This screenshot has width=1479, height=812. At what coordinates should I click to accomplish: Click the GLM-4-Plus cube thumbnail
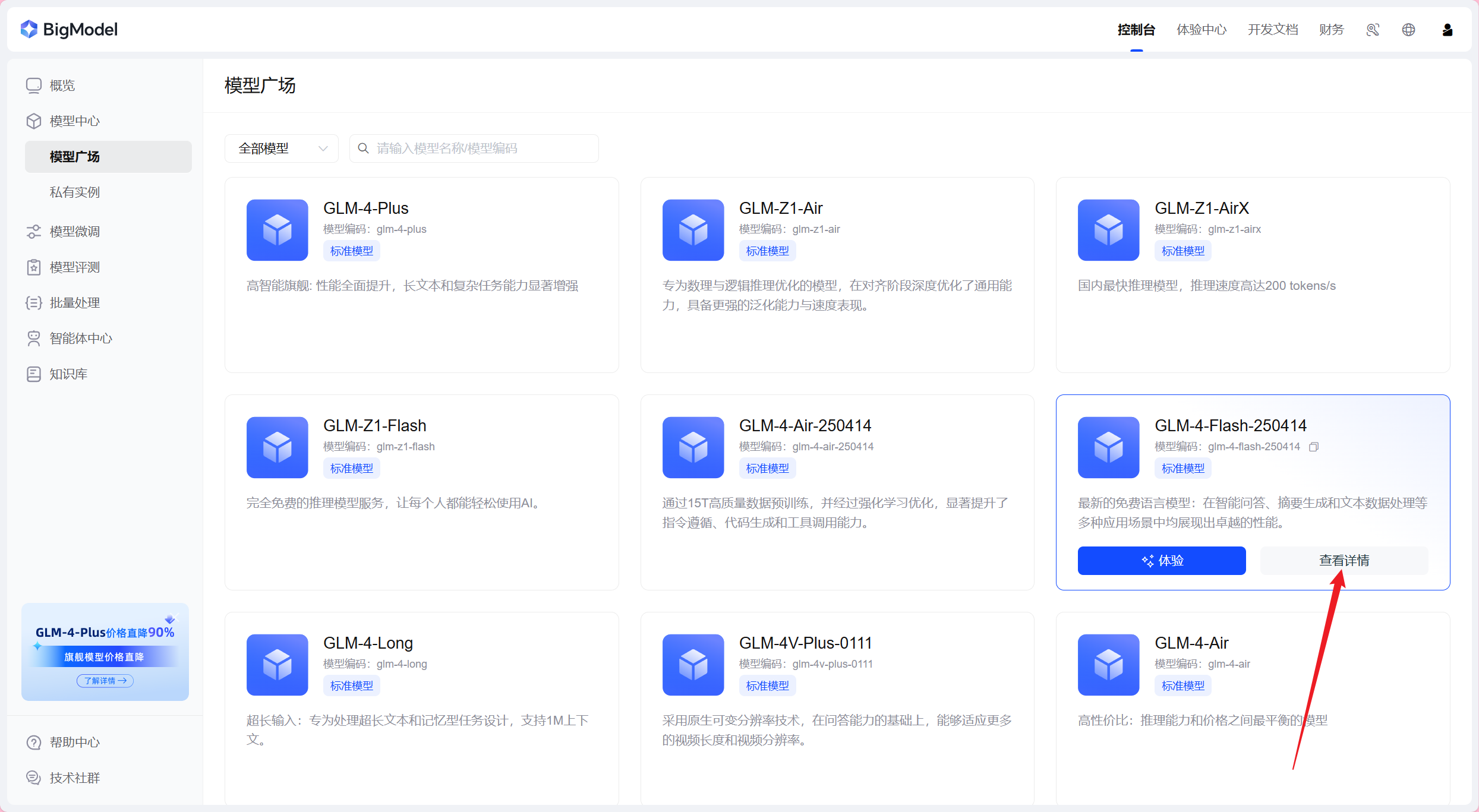(x=277, y=230)
